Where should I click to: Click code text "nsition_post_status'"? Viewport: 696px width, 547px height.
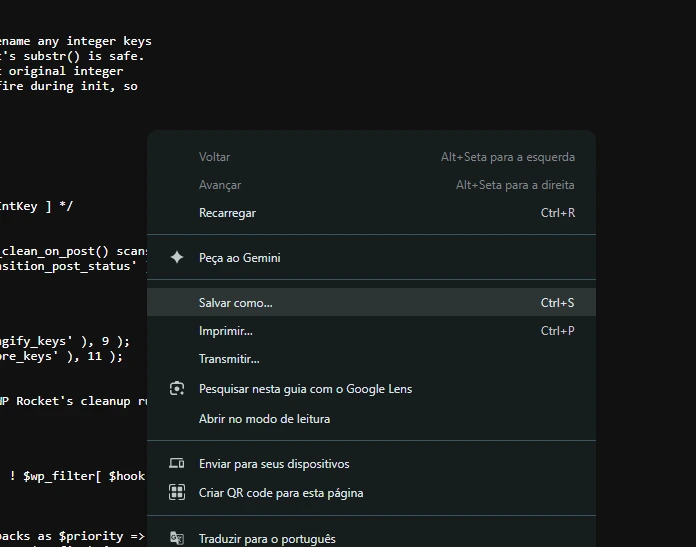[68, 266]
